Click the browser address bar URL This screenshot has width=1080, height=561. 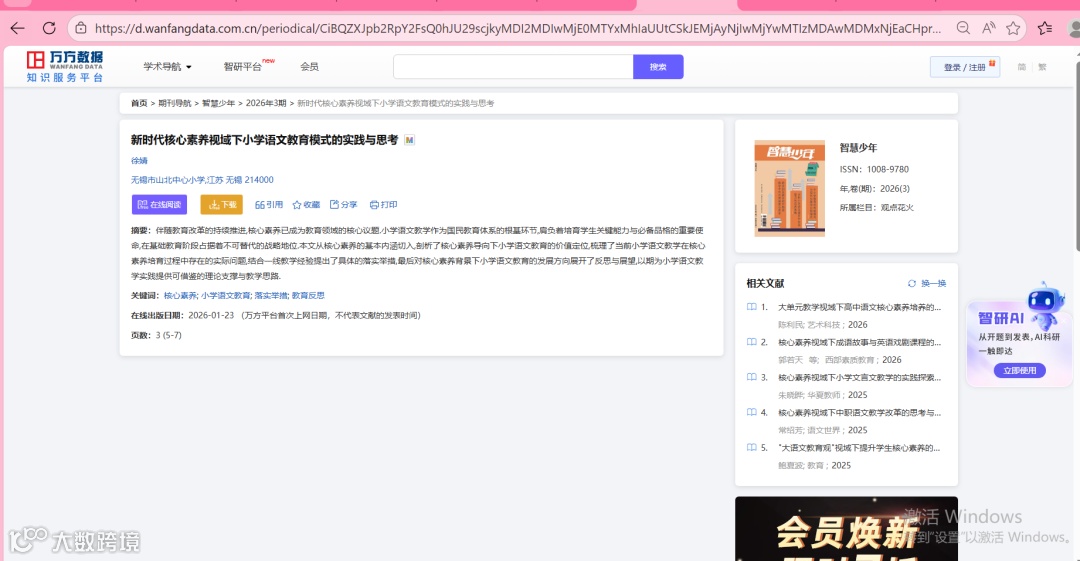tap(517, 28)
